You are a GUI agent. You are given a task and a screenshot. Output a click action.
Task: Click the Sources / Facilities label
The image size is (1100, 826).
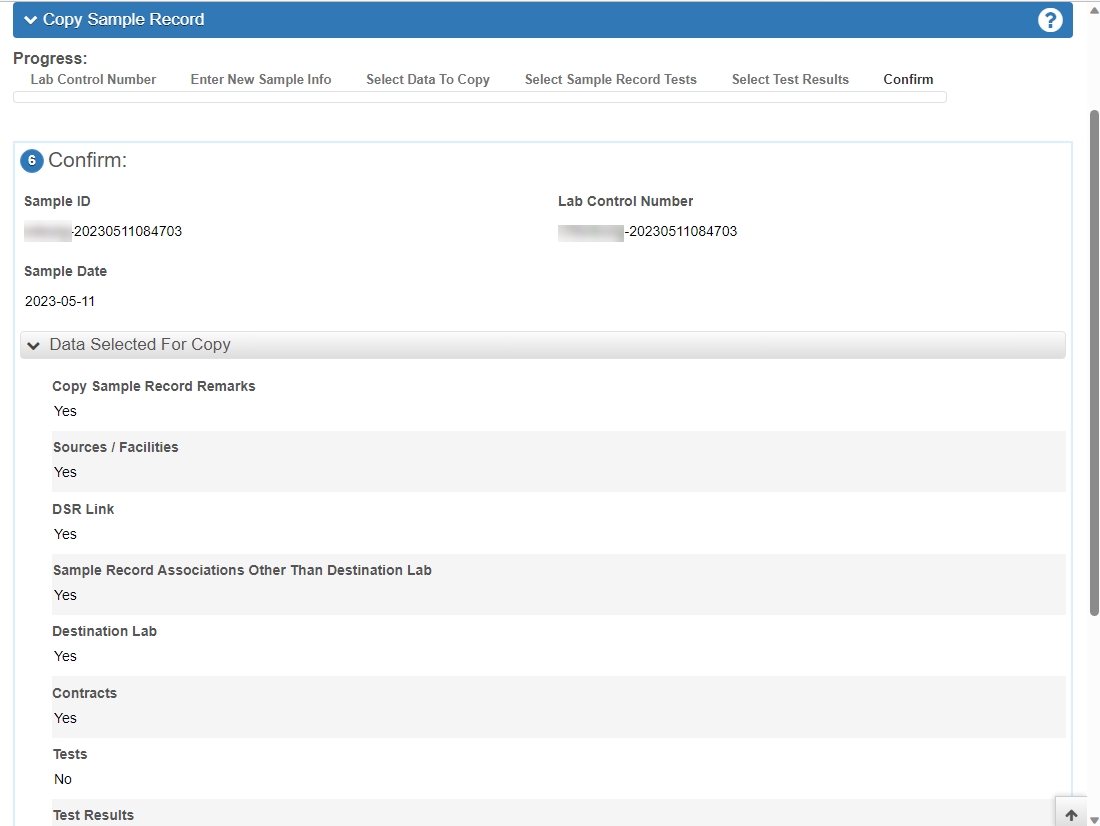point(116,448)
